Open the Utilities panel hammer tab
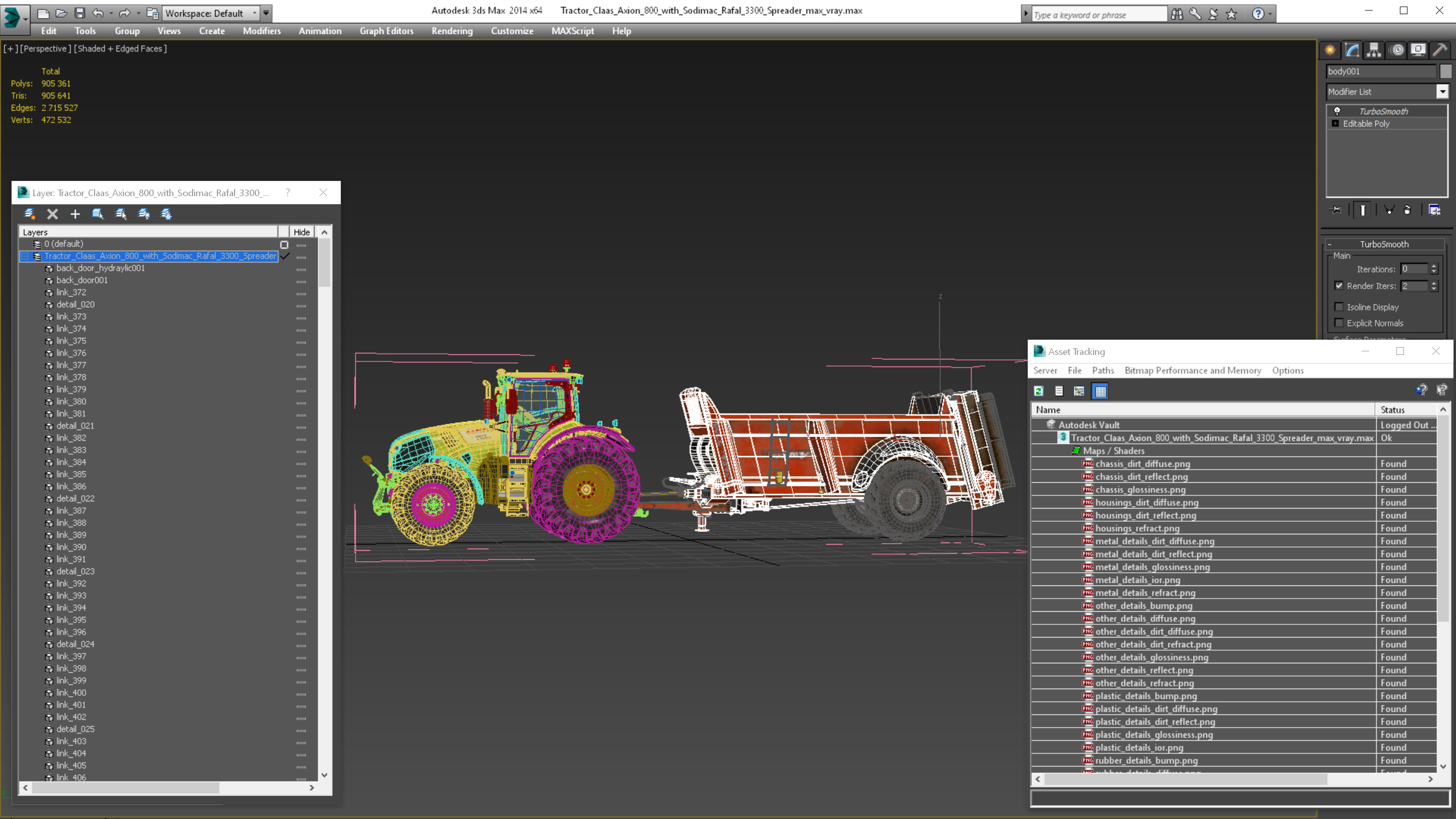 coord(1440,51)
